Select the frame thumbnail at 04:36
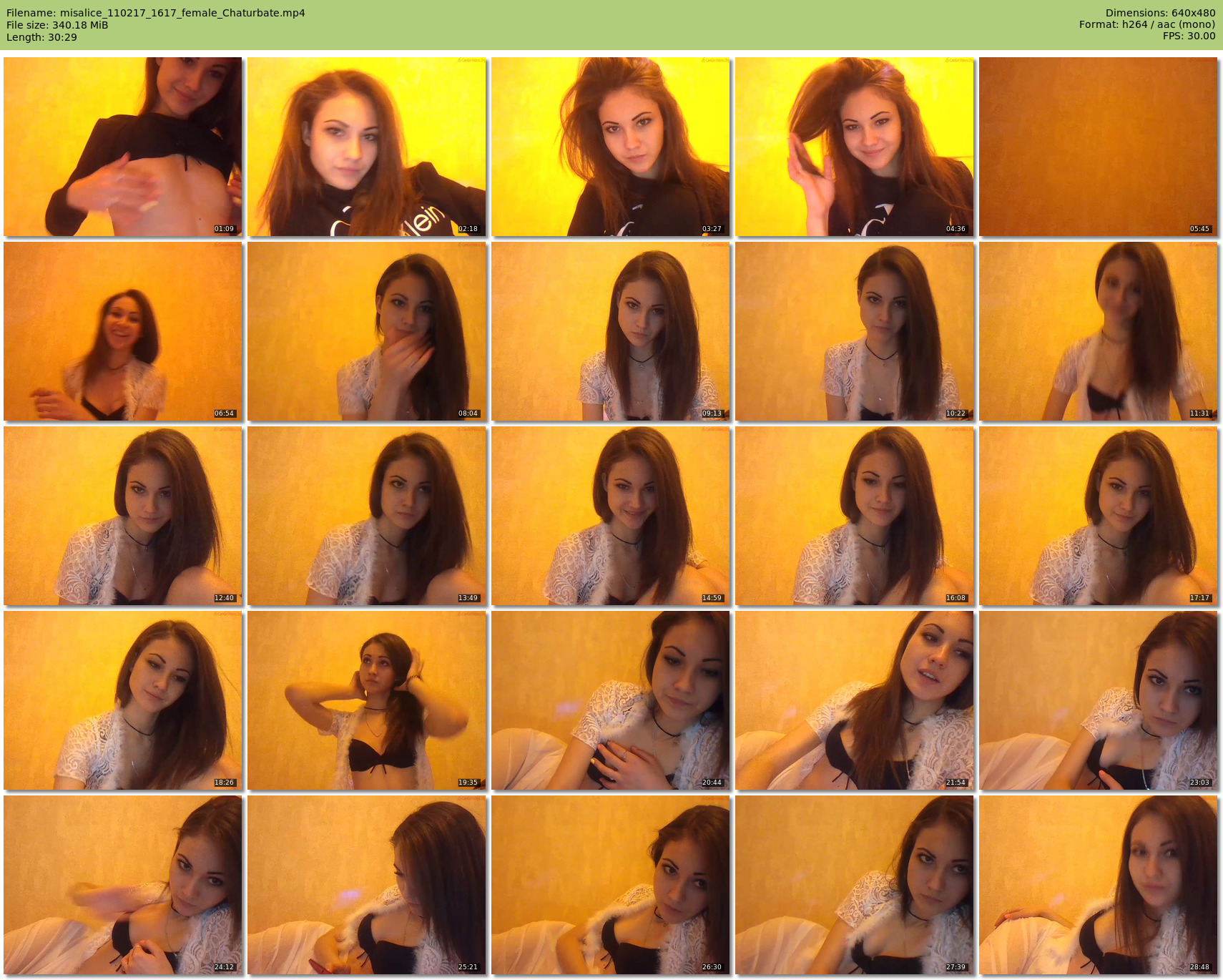Viewport: 1223px width, 980px height. click(855, 147)
